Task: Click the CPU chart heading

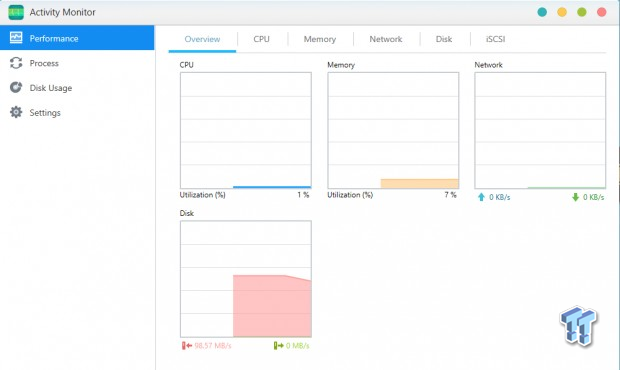Action: (x=187, y=65)
